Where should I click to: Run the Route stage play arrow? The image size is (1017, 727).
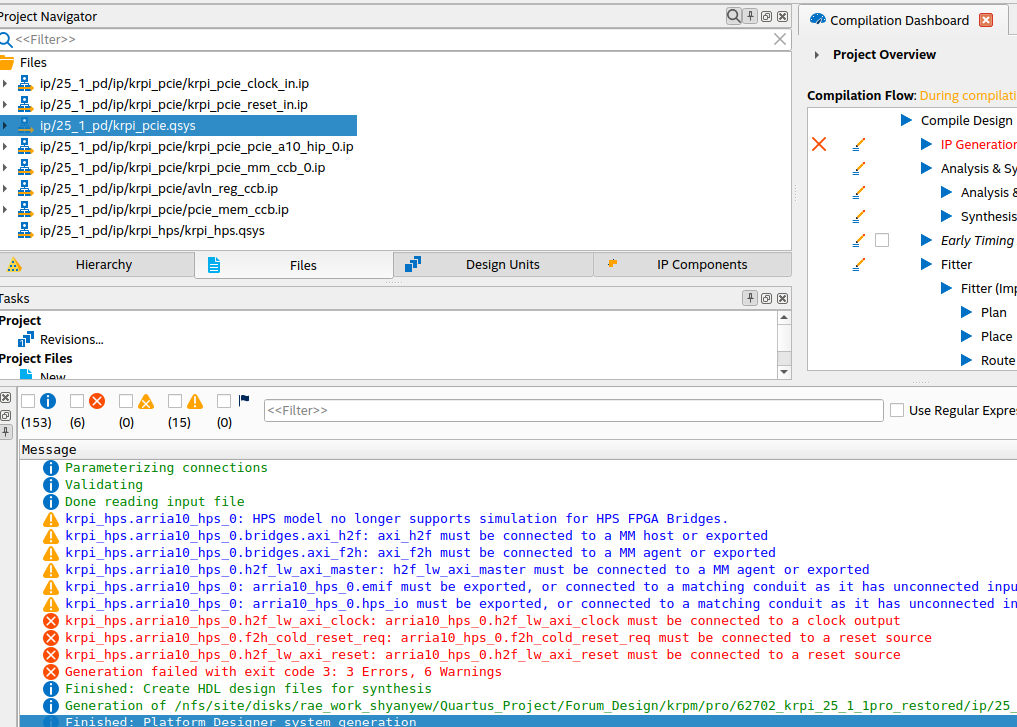pos(966,360)
